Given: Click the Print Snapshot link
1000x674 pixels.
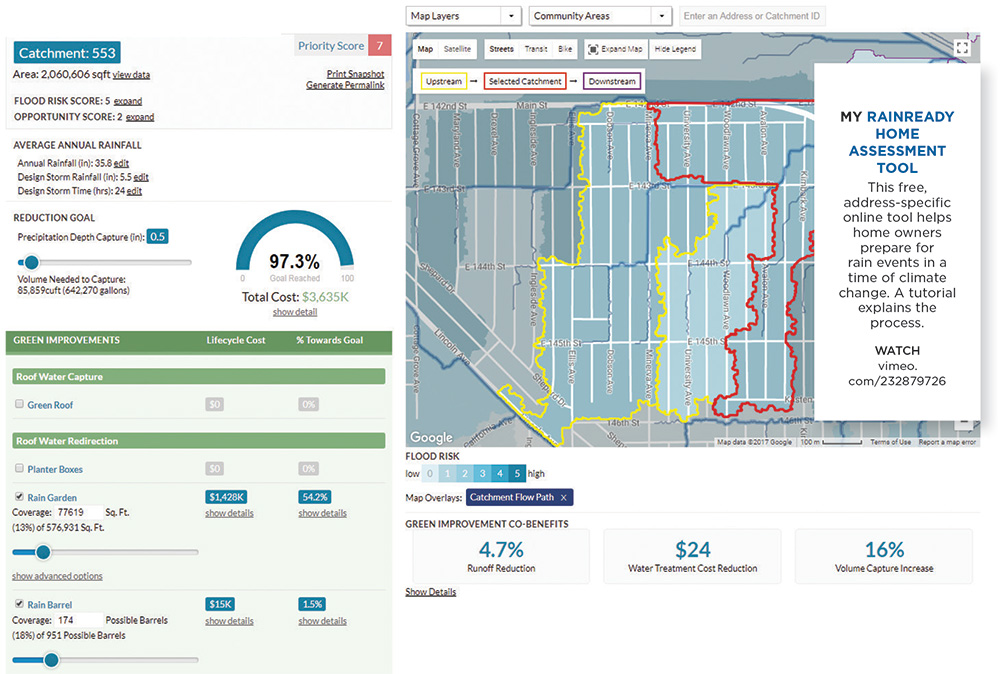Looking at the screenshot, I should click(x=355, y=74).
